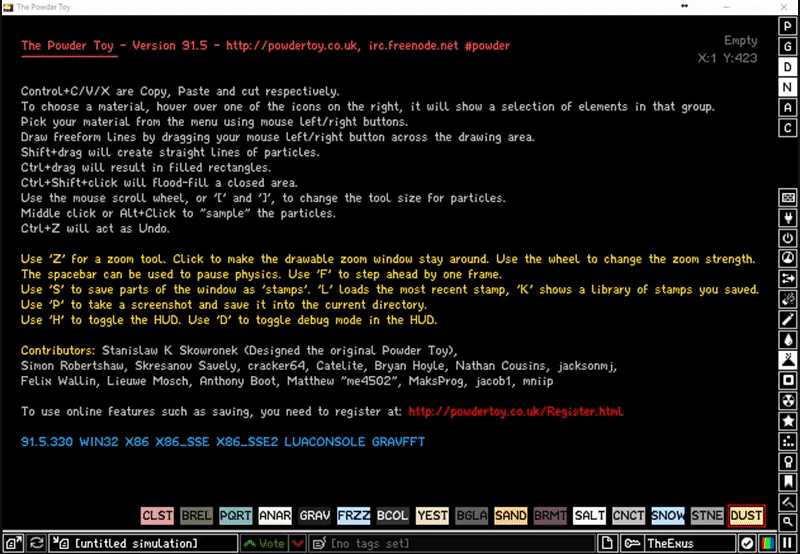Clear simulation with new page icon

pos(607,543)
